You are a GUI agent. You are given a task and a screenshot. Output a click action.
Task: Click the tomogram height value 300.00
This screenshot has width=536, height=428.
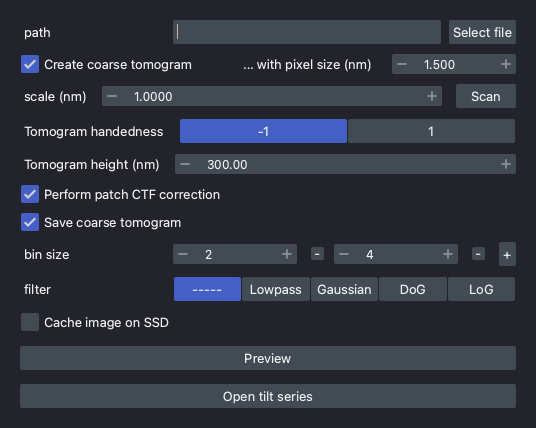345,164
